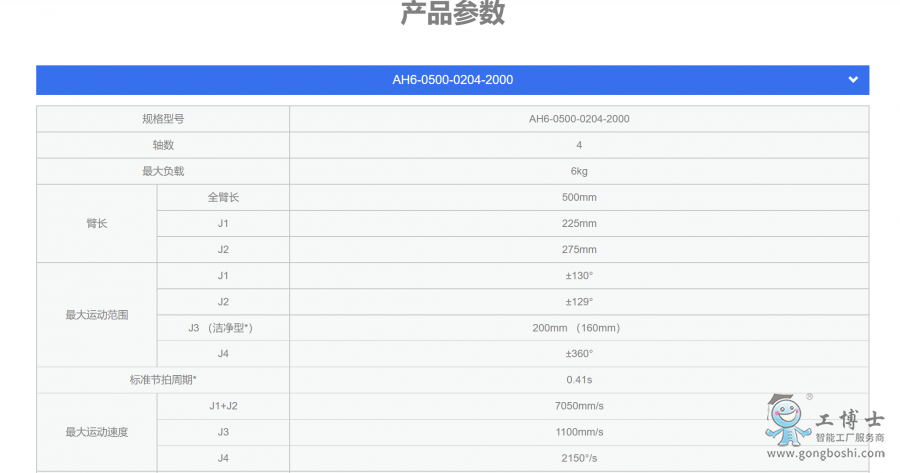
Task: Click the 工博士 mascot logo icon
Action: (x=788, y=420)
